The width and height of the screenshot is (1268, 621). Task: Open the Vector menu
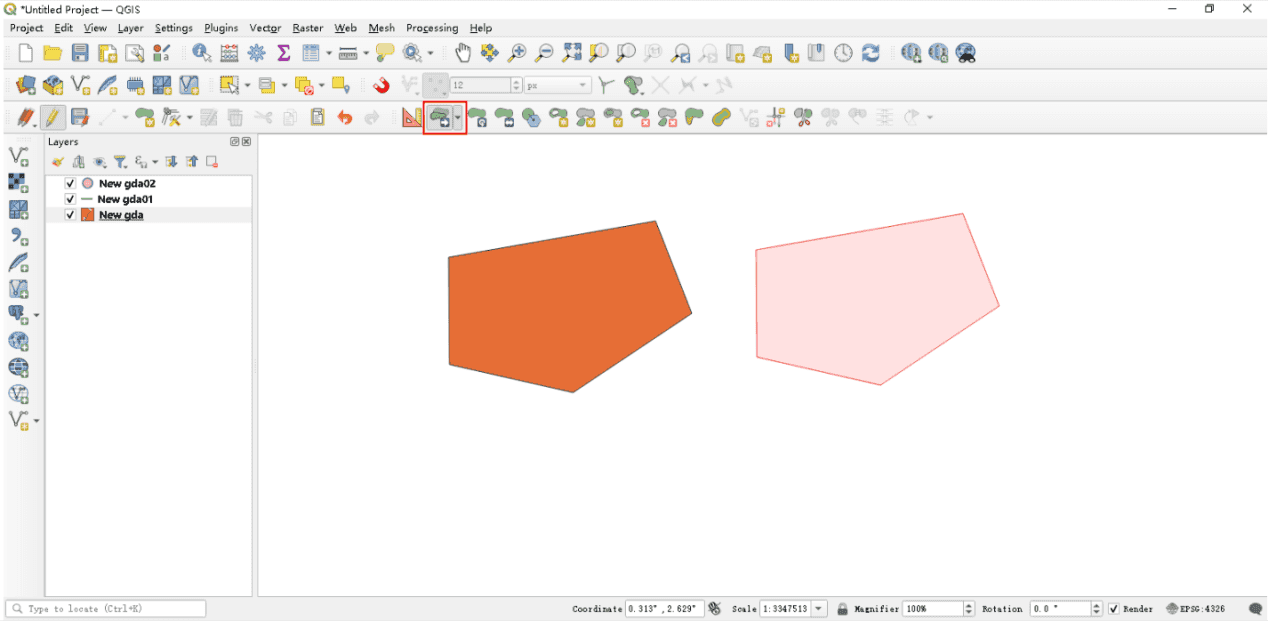coord(265,28)
